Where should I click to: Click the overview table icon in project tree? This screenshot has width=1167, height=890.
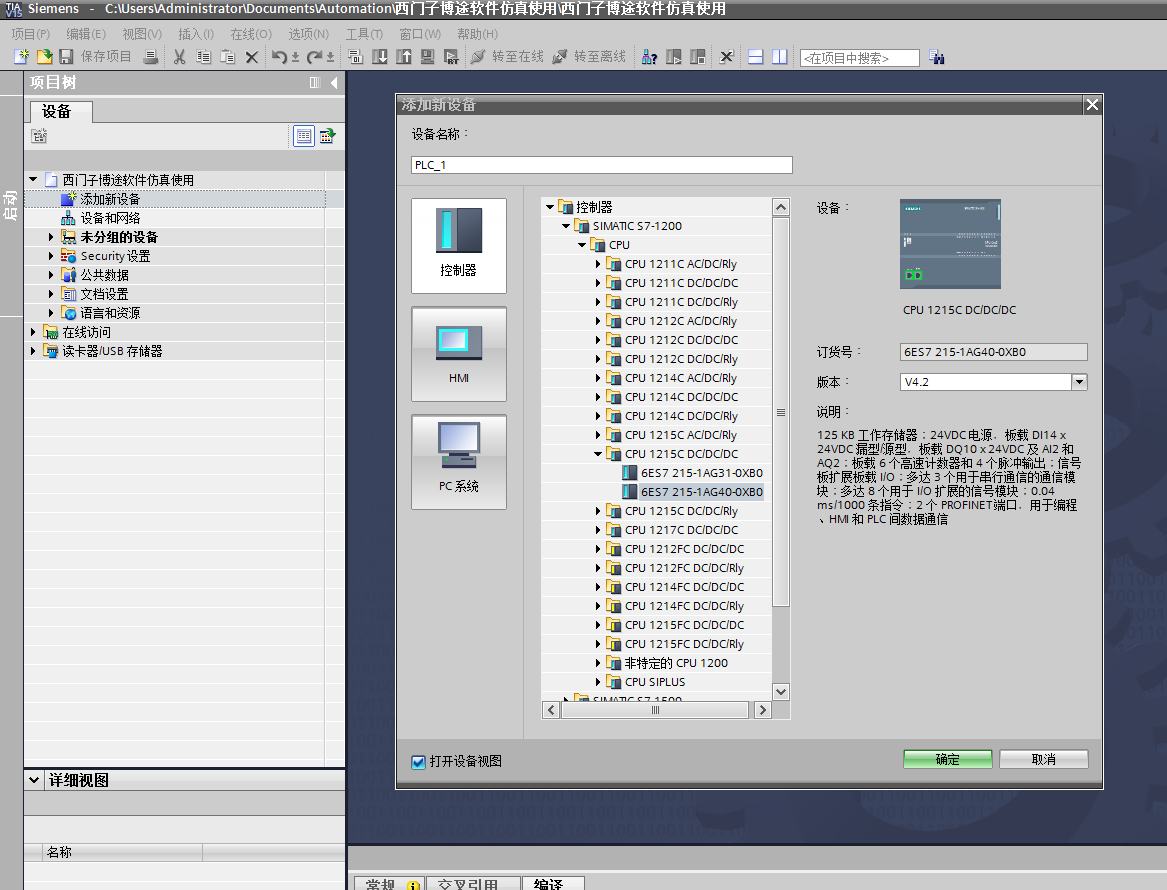(x=304, y=135)
